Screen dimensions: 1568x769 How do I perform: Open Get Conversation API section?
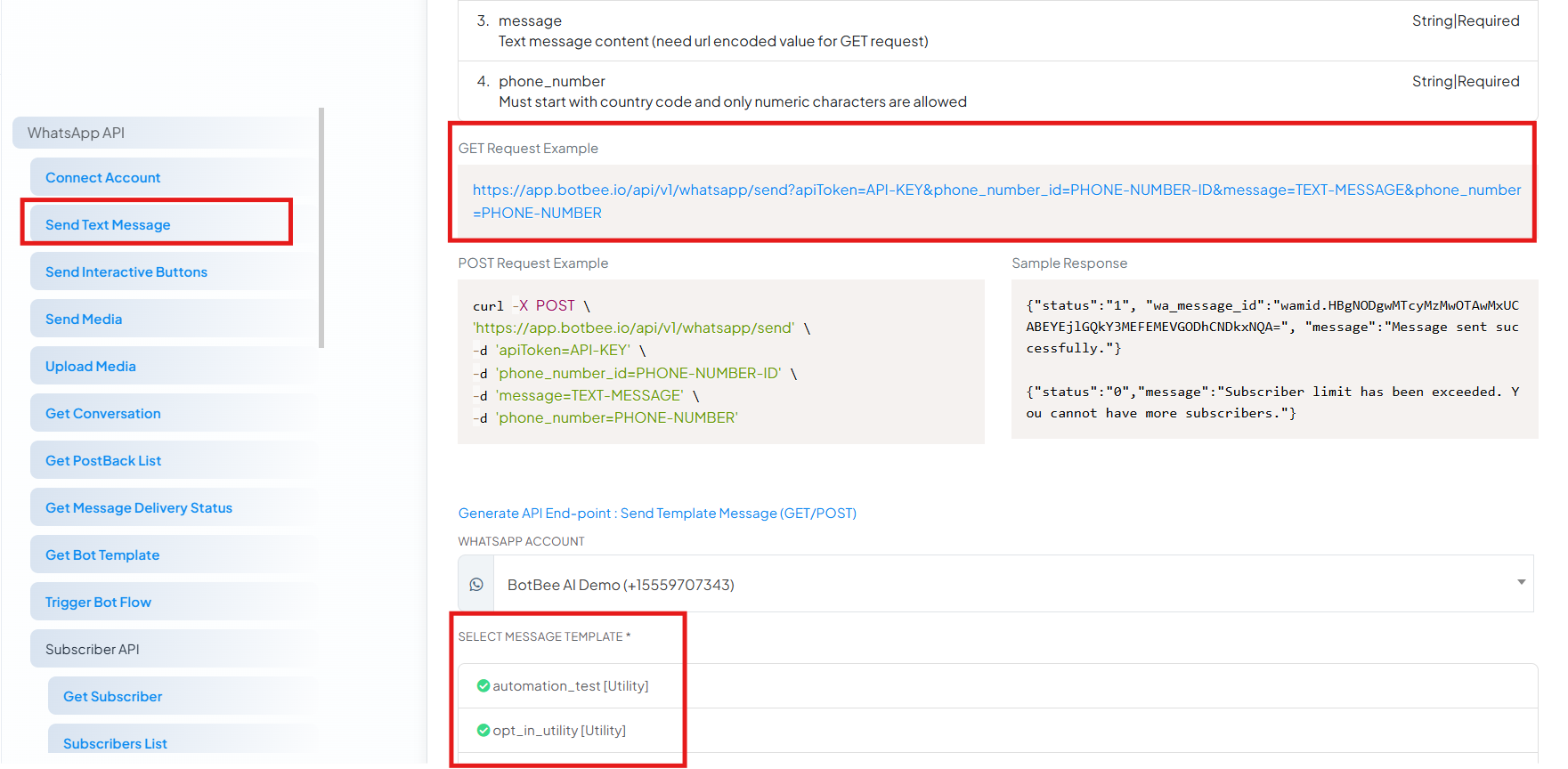pos(174,413)
